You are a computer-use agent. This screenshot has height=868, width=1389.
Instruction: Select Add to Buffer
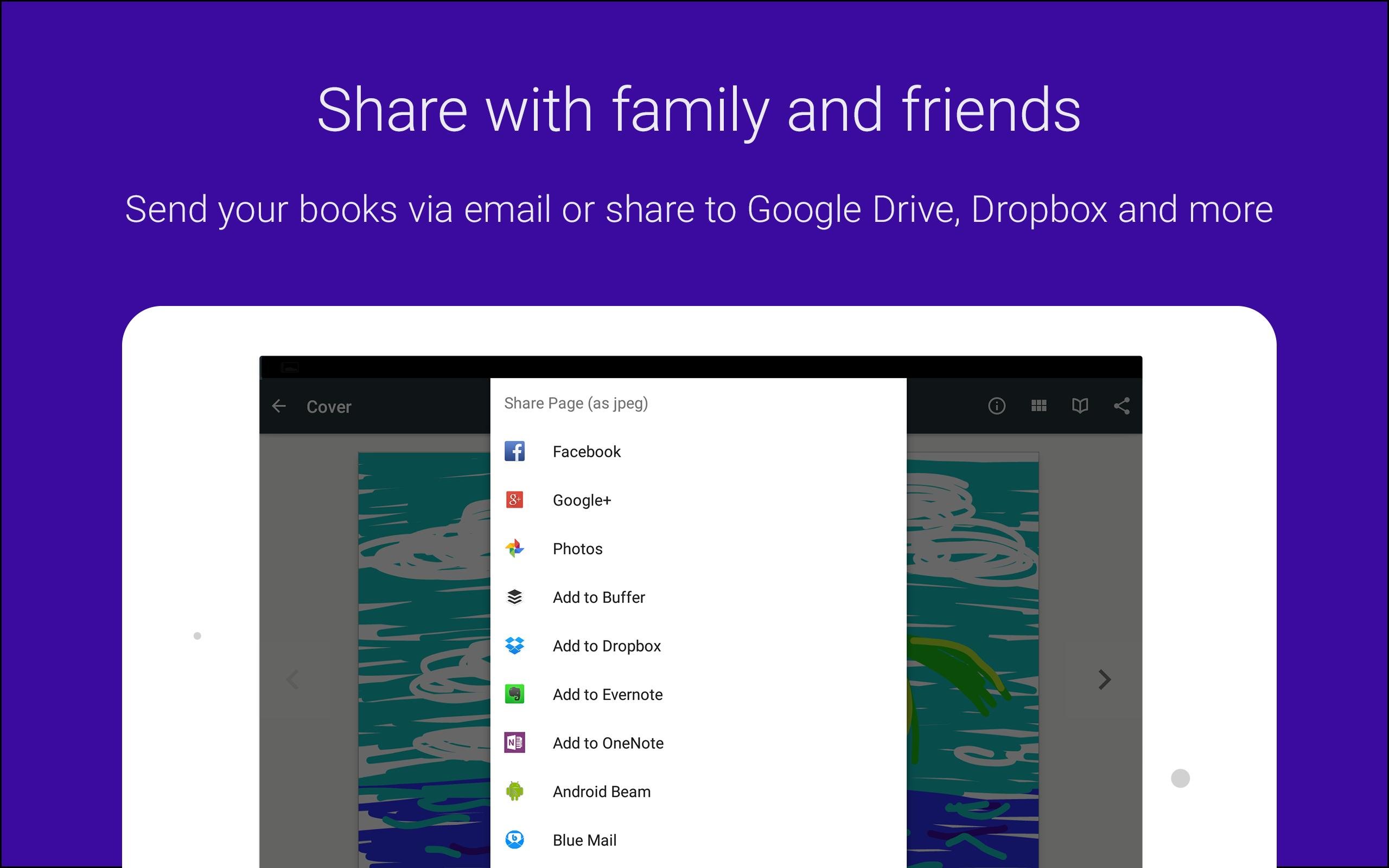coord(698,597)
